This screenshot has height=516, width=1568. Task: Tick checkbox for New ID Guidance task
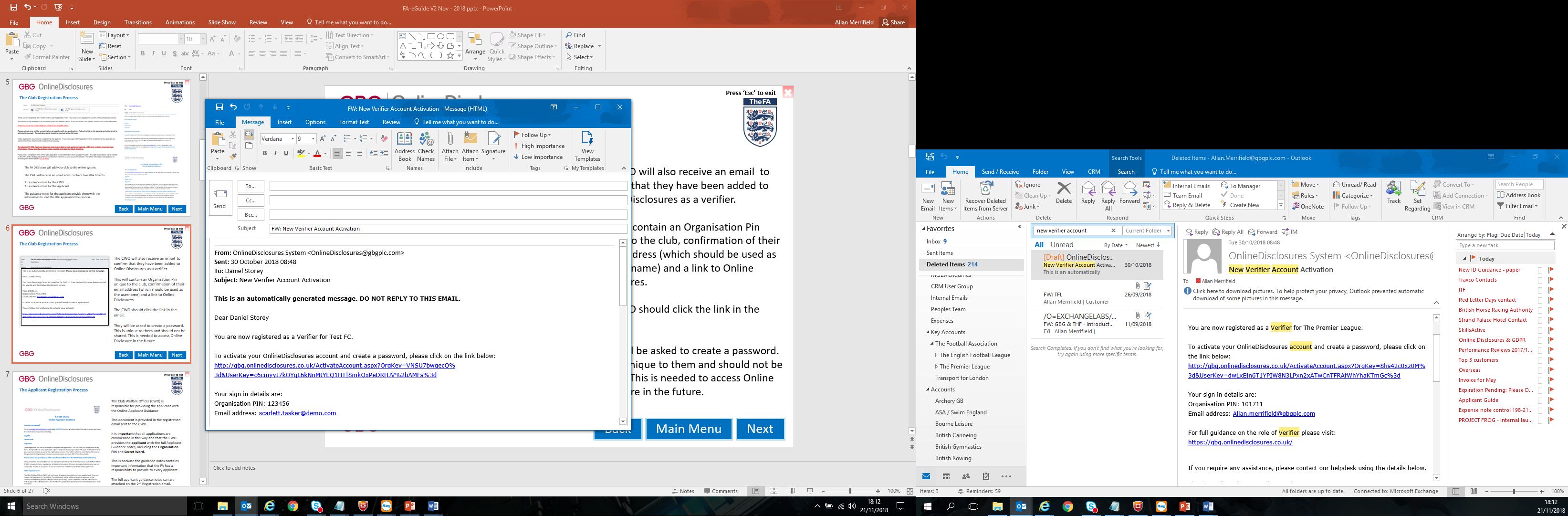(1539, 271)
